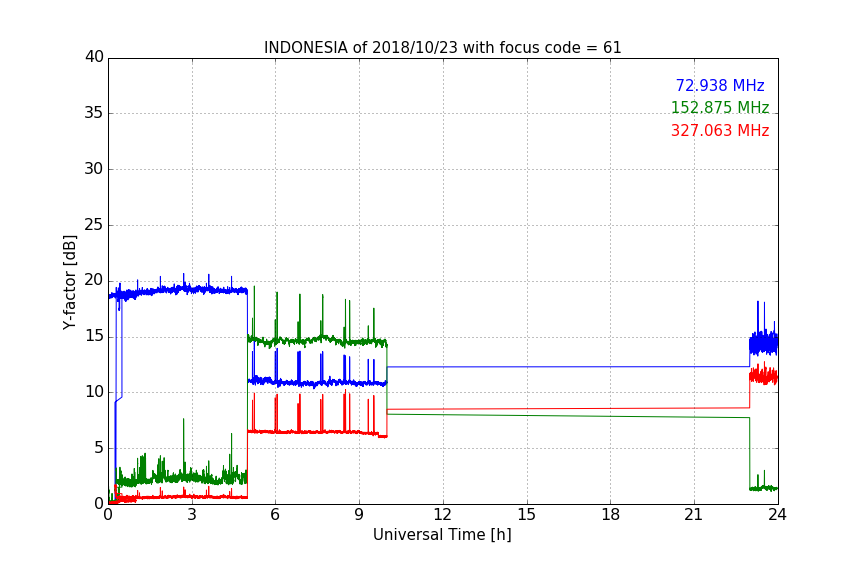Click x-axis tick label 24
The image size is (864, 576).
(x=777, y=515)
